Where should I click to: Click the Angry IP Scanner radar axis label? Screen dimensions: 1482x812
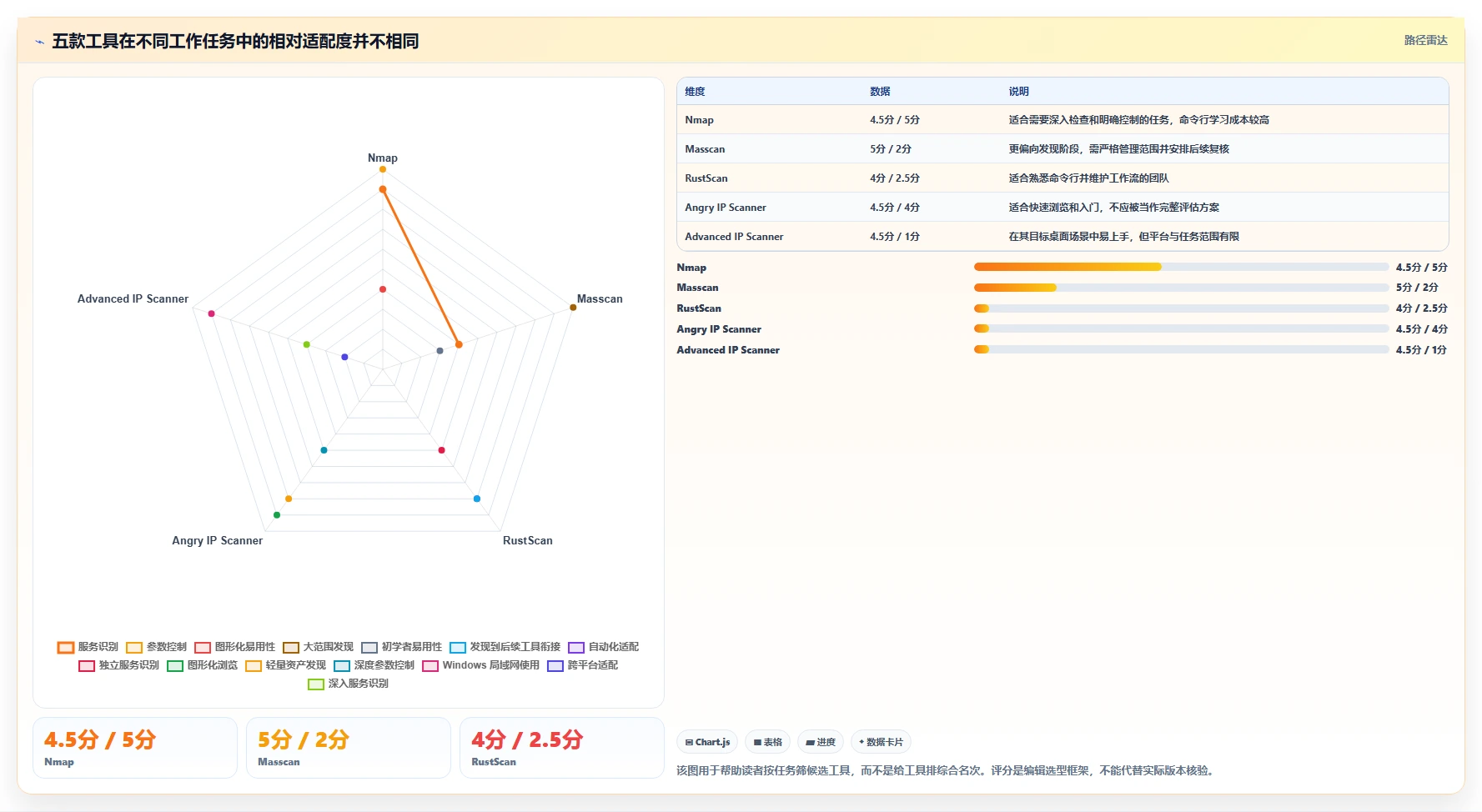point(218,540)
